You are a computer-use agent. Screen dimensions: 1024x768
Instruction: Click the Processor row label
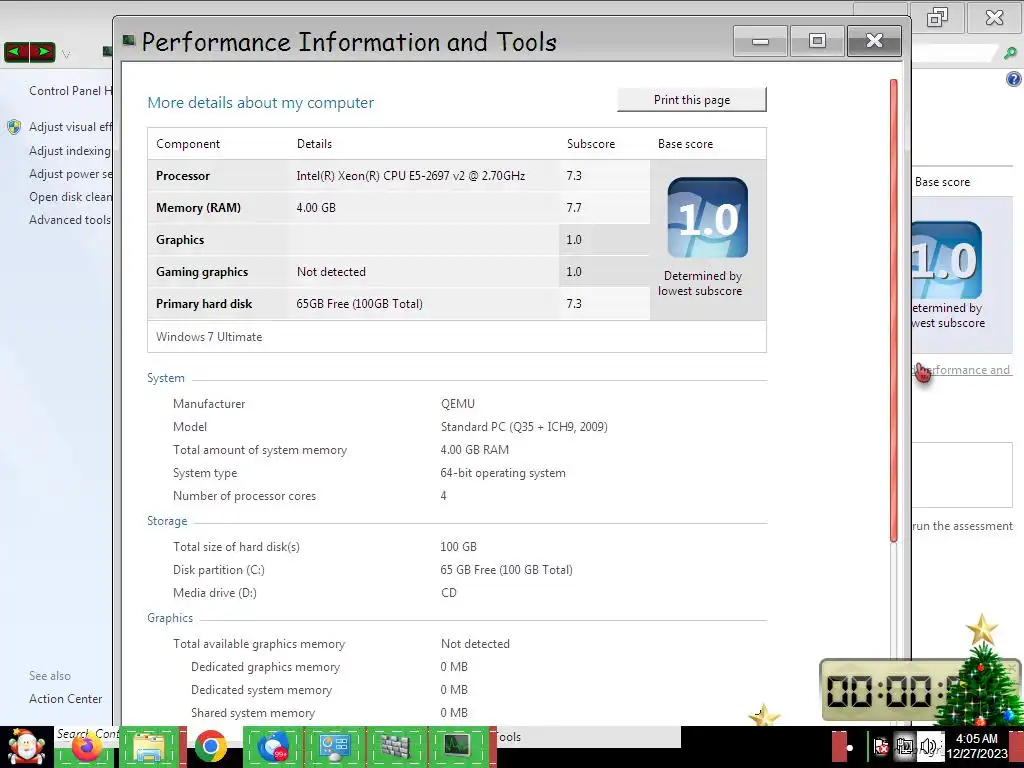click(x=183, y=176)
